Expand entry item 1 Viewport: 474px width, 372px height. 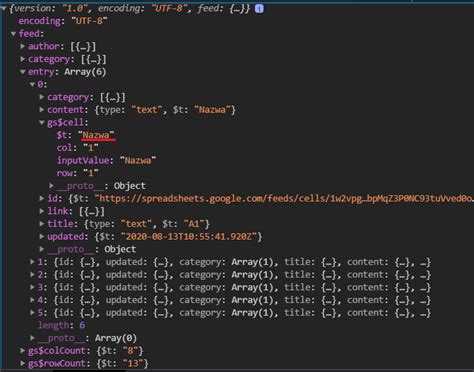pyautogui.click(x=32, y=262)
